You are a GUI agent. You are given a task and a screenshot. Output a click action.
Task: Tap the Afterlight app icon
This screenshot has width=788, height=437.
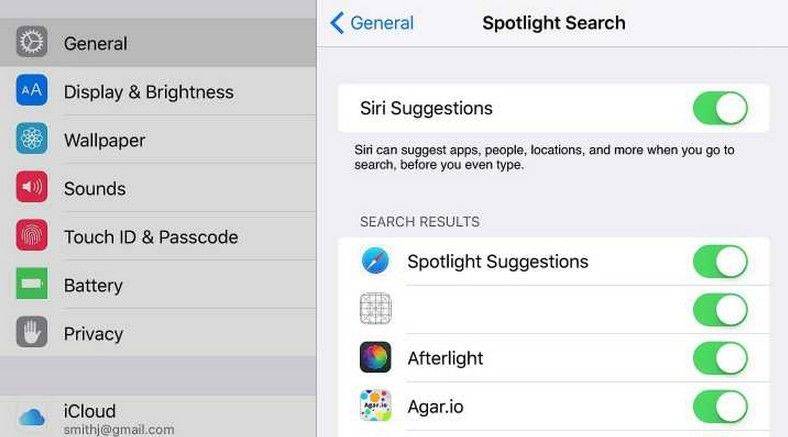[x=375, y=357]
